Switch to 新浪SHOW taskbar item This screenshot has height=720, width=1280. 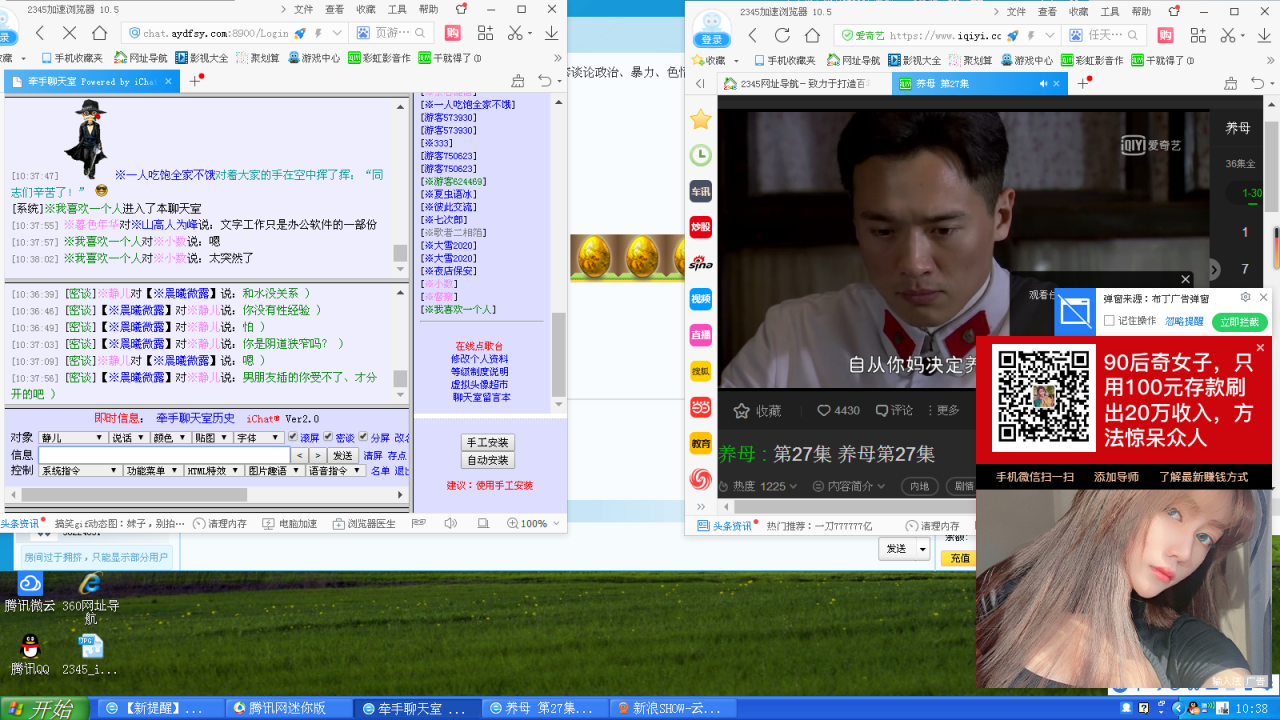tap(671, 708)
